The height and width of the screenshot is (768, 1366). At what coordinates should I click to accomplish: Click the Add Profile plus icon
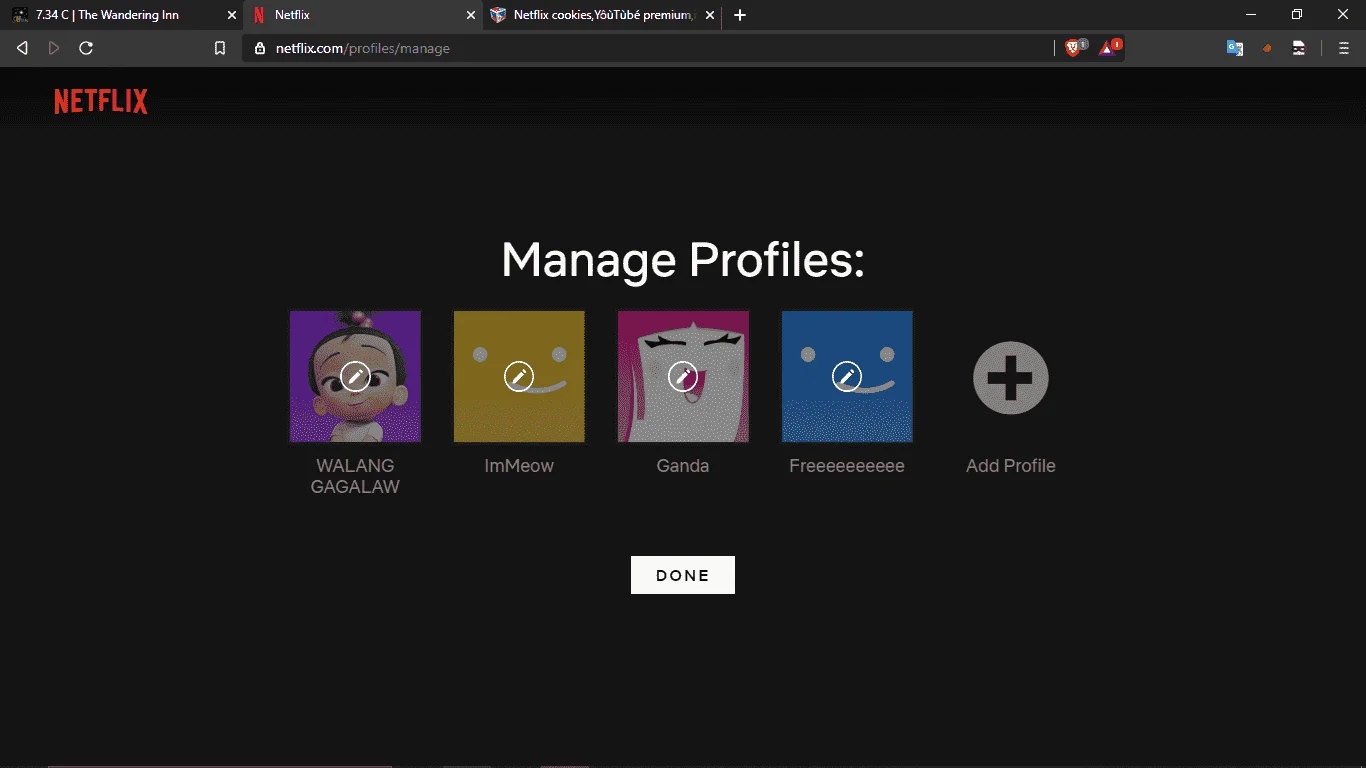(x=1011, y=378)
